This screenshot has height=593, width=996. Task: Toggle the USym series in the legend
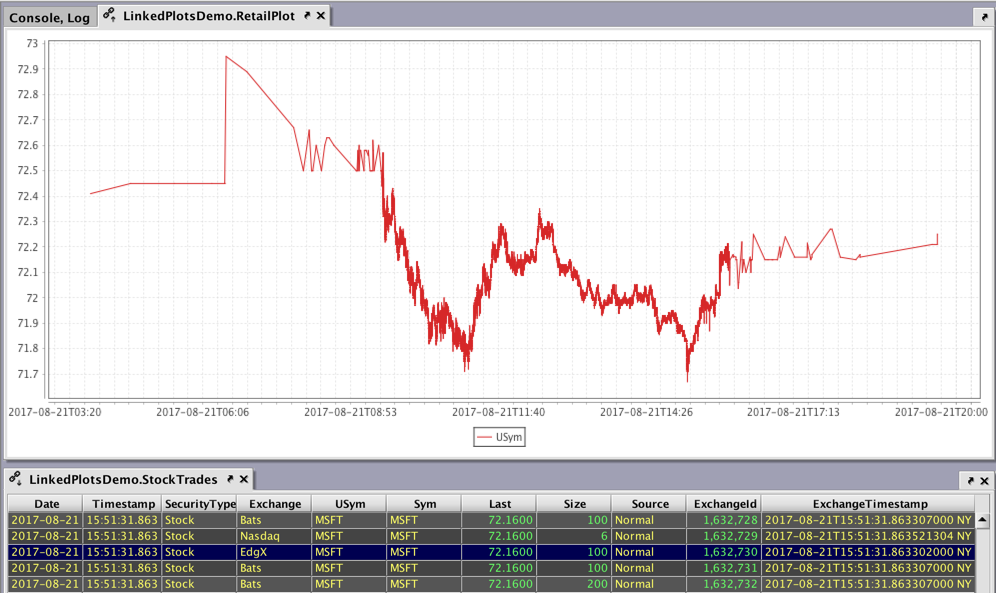(499, 437)
